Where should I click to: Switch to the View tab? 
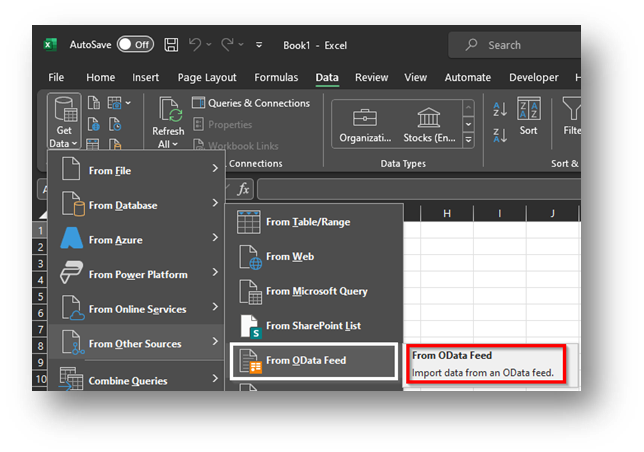pos(415,77)
